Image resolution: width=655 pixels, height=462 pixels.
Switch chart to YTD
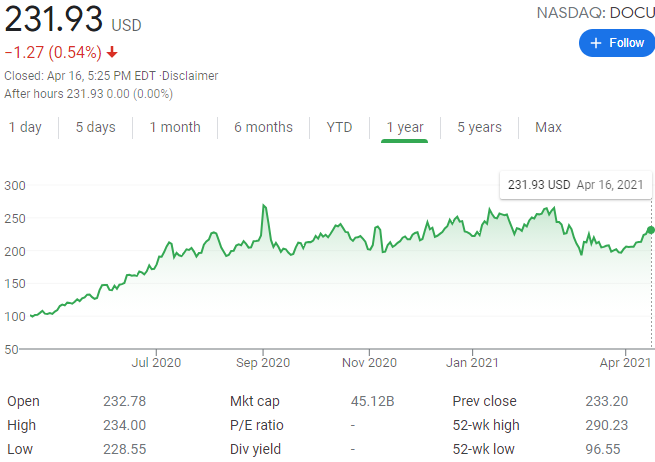point(339,127)
